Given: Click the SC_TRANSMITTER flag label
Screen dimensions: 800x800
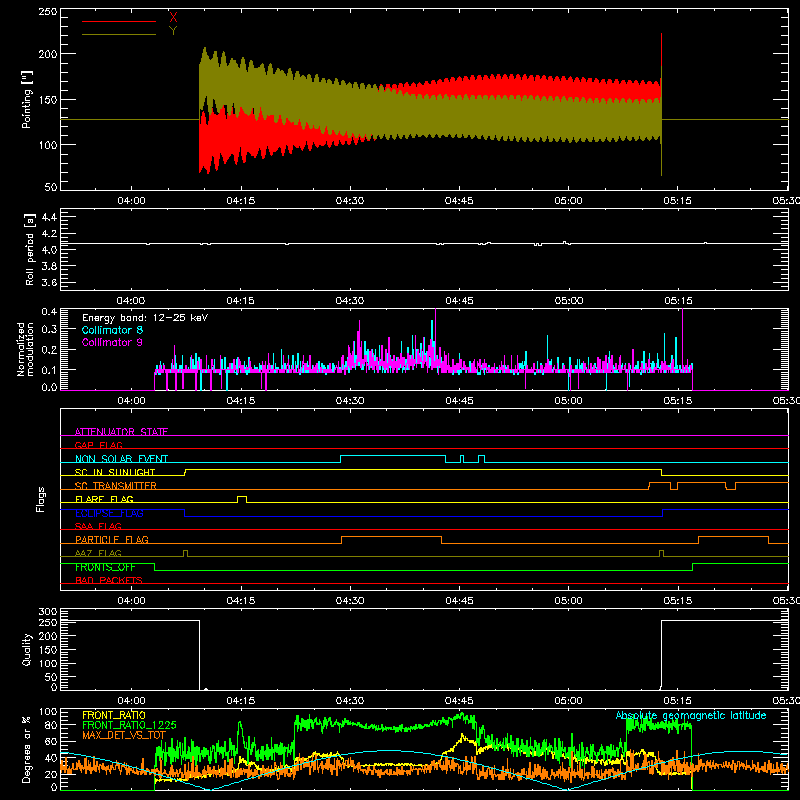Looking at the screenshot, I should coord(116,486).
